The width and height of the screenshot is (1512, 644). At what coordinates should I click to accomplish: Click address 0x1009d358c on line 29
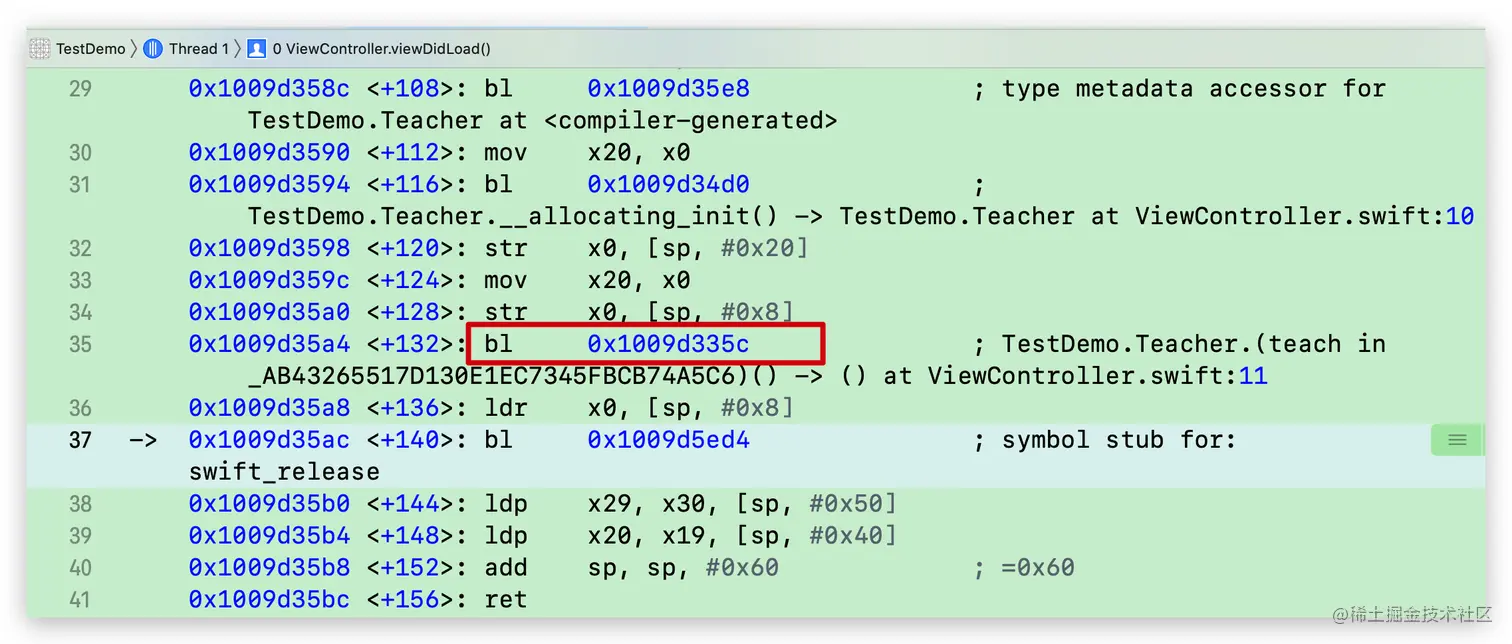point(269,88)
